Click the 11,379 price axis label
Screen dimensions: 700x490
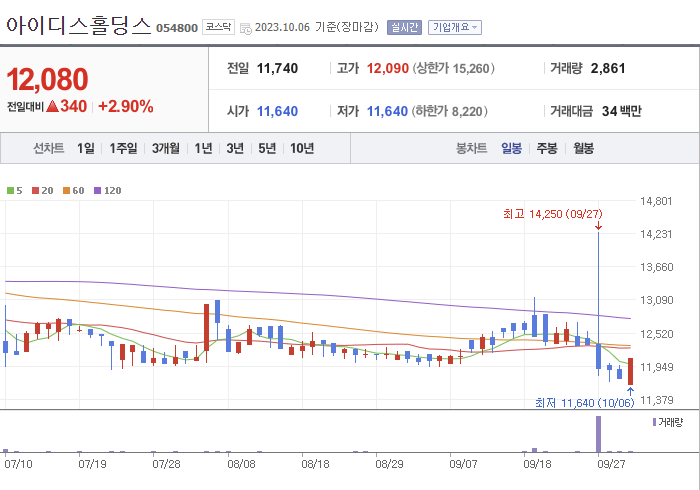click(x=656, y=400)
